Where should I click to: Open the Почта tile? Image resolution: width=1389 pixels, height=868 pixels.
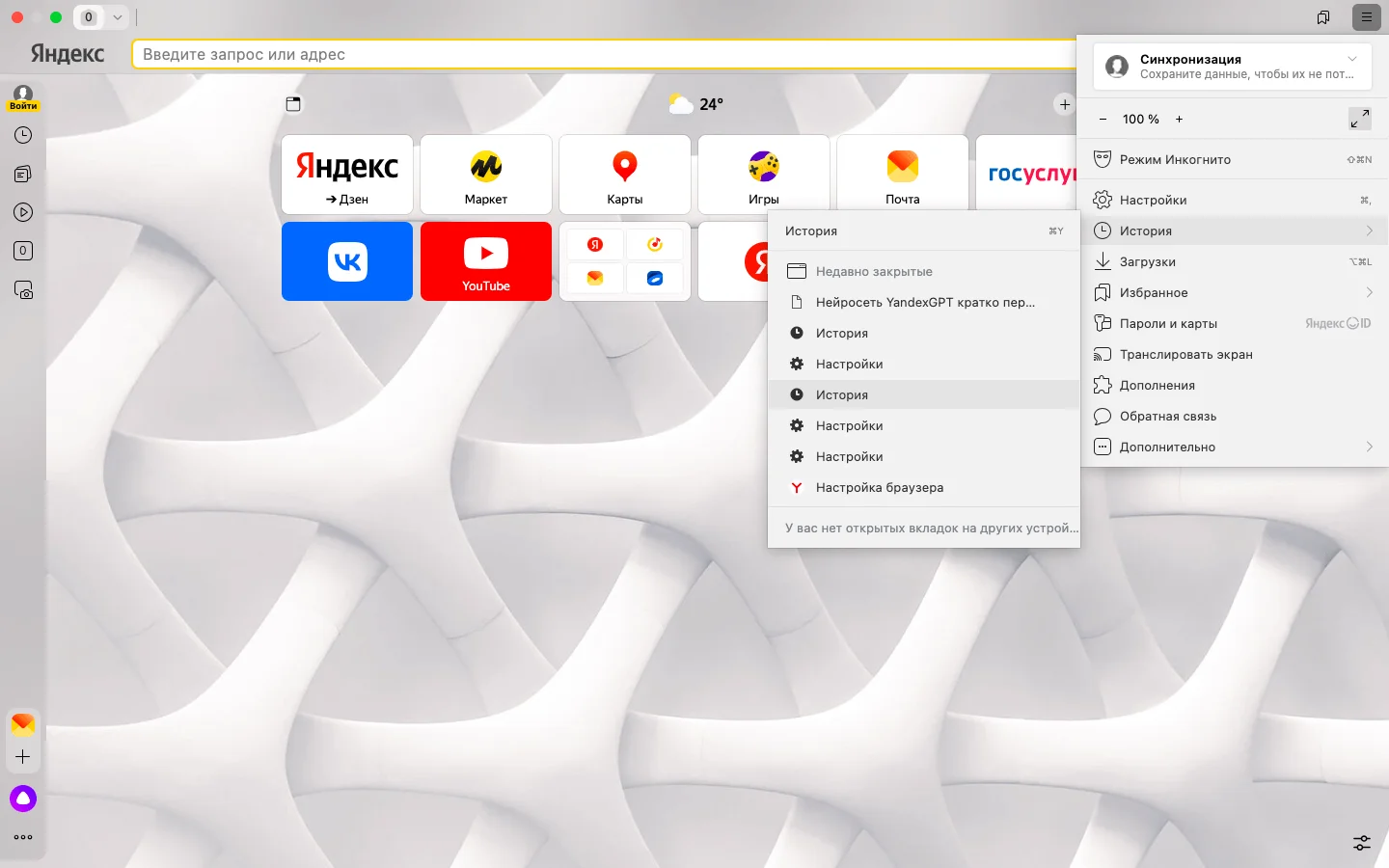click(x=903, y=175)
